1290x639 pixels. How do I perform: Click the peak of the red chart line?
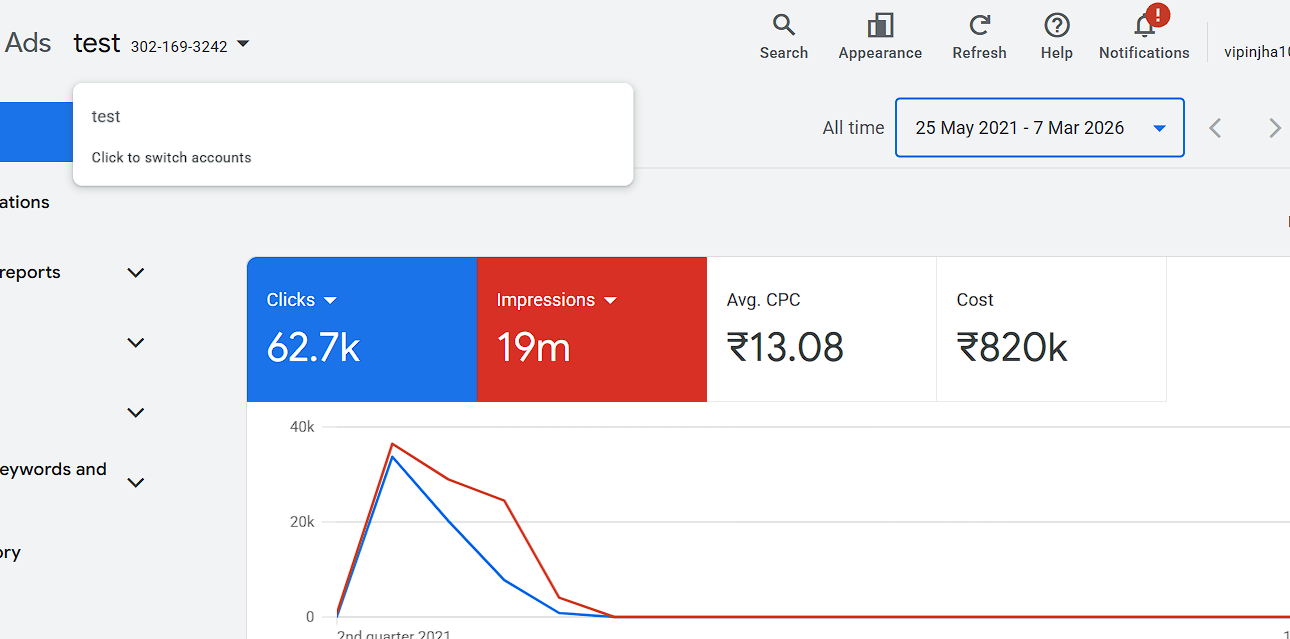pos(392,444)
